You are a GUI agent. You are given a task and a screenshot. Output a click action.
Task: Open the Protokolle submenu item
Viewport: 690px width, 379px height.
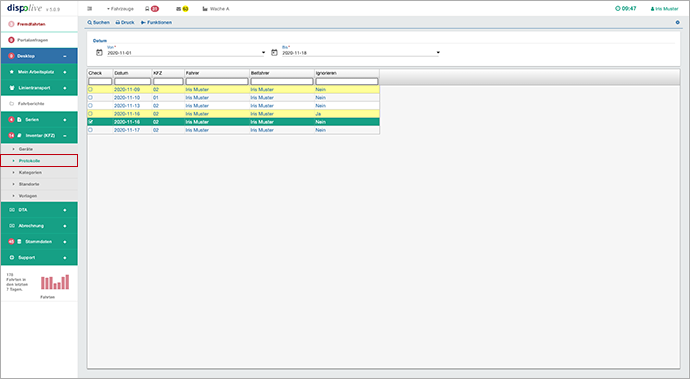[39, 161]
